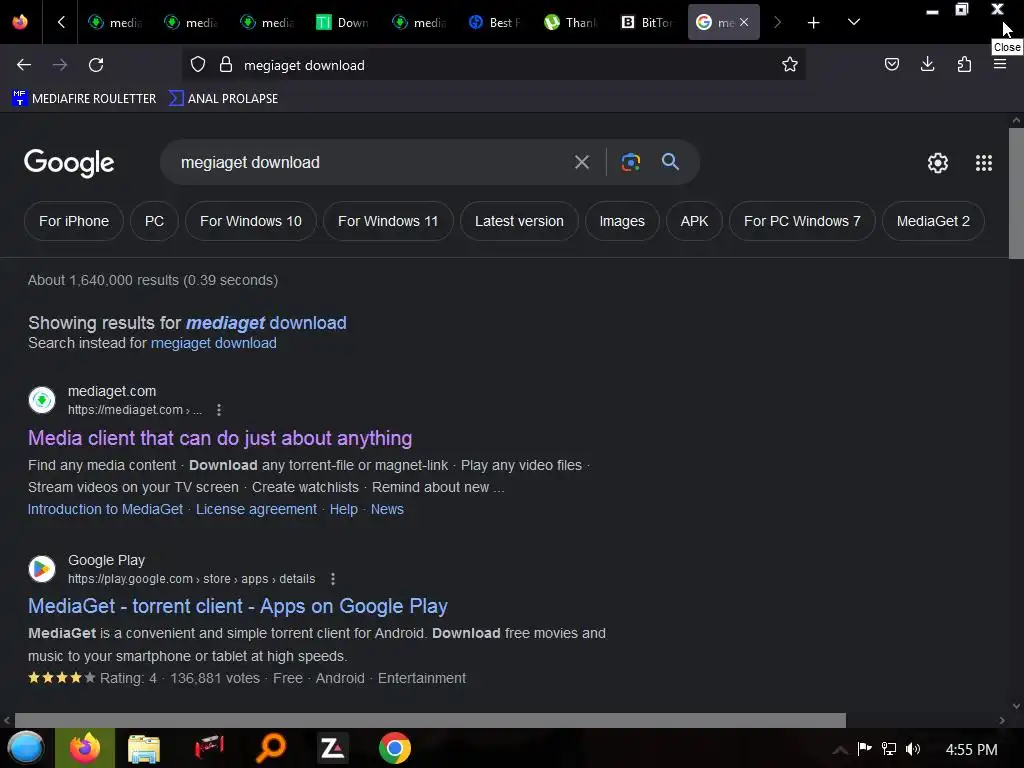The width and height of the screenshot is (1024, 768).
Task: Open the orange magnifier app on taskbar
Action: (270, 748)
